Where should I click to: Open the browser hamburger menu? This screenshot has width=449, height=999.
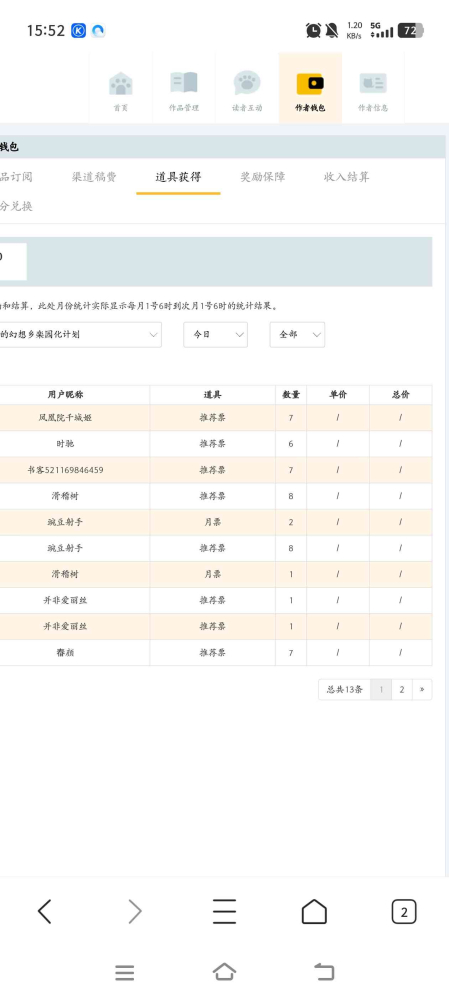(224, 912)
